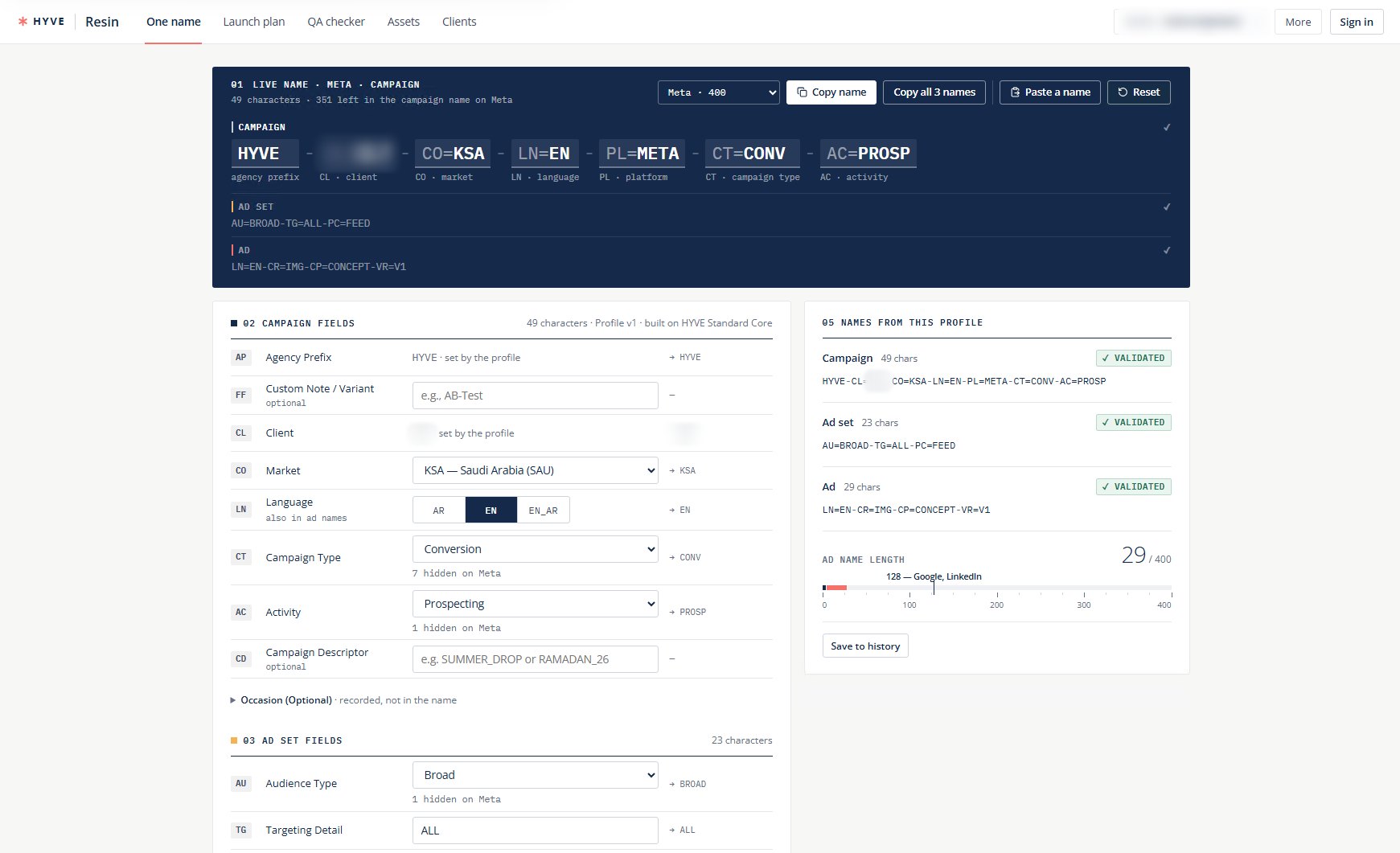Click the reset arrow icon
The image size is (1400, 853).
(1123, 92)
